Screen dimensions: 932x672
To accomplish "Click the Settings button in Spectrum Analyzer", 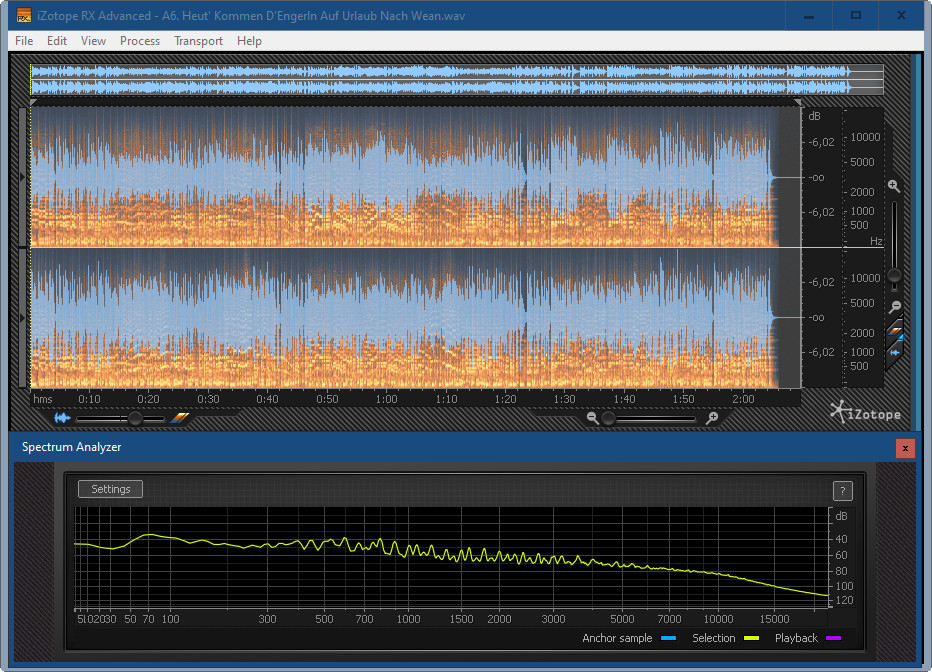I will tap(111, 489).
